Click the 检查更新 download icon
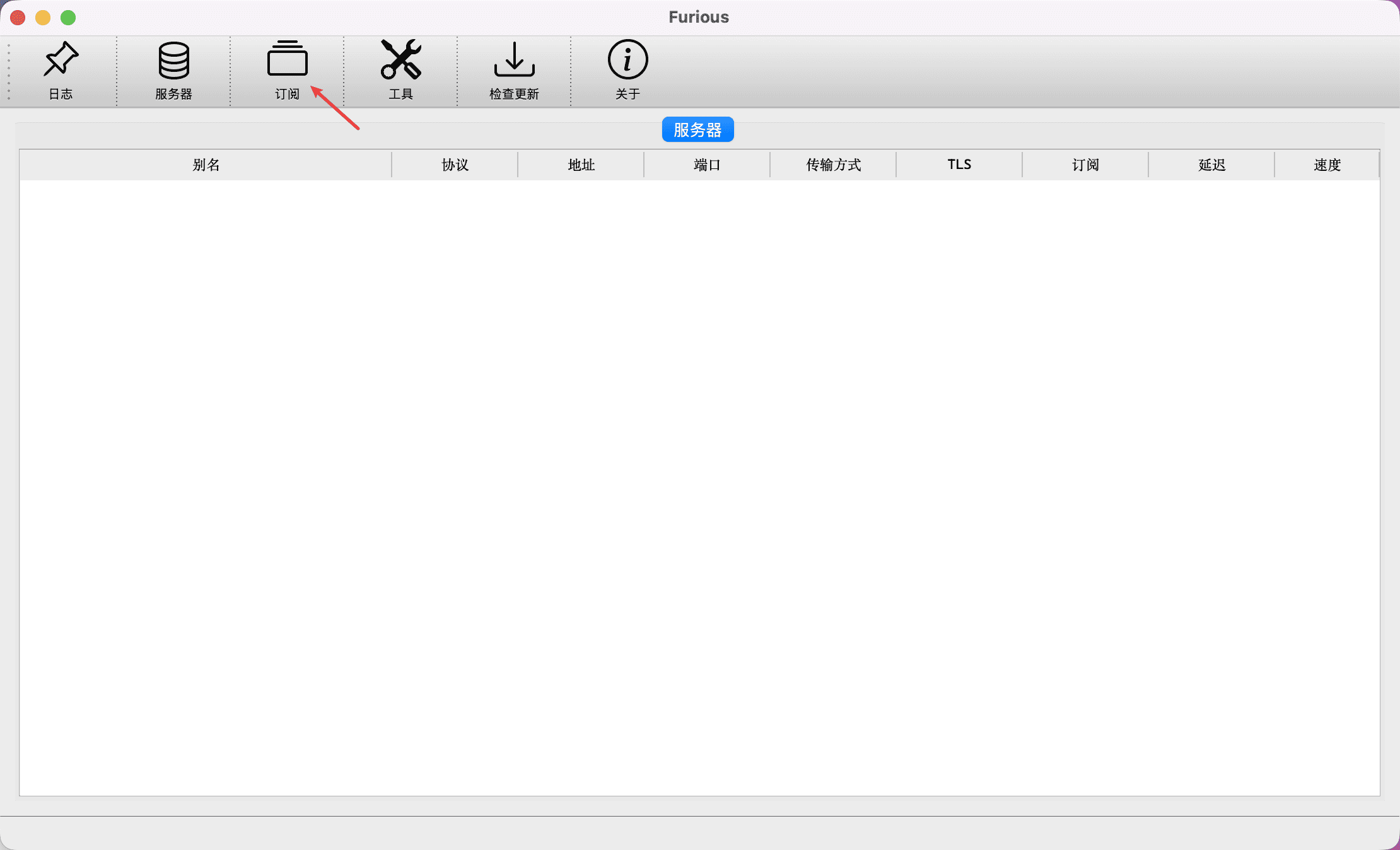Viewport: 1400px width, 850px height. [514, 69]
